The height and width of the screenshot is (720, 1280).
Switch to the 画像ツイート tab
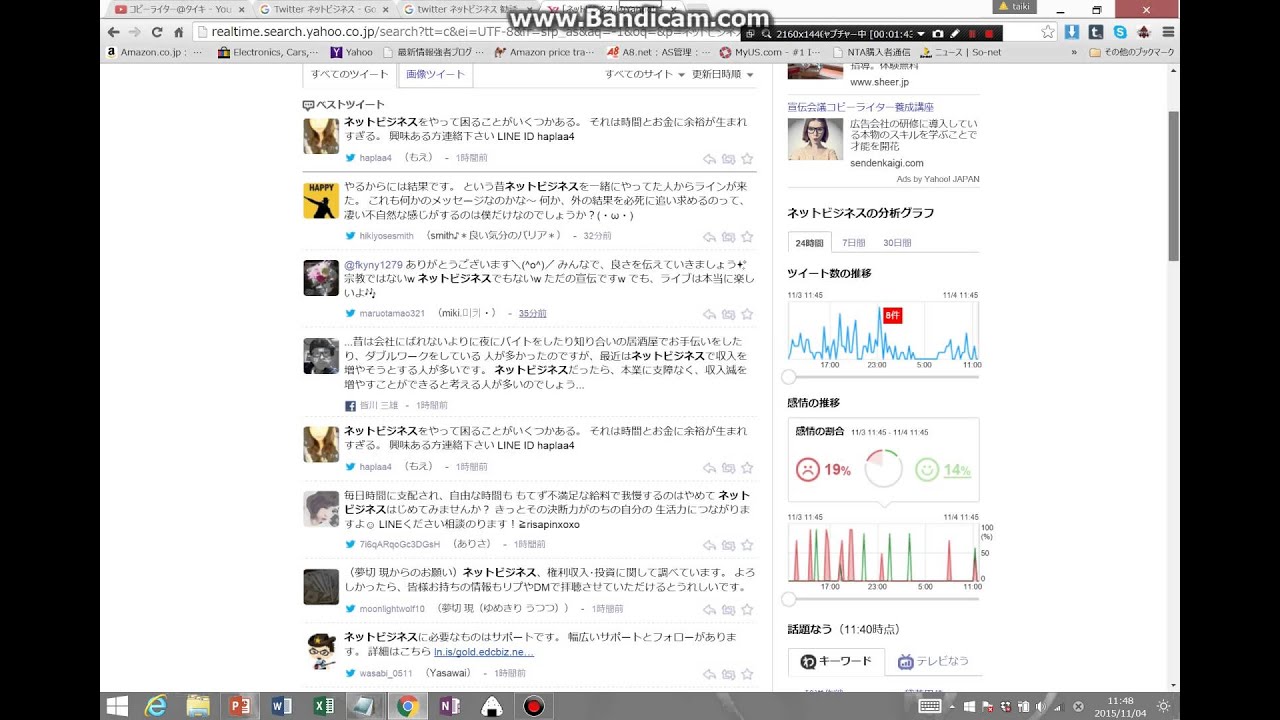click(x=435, y=74)
